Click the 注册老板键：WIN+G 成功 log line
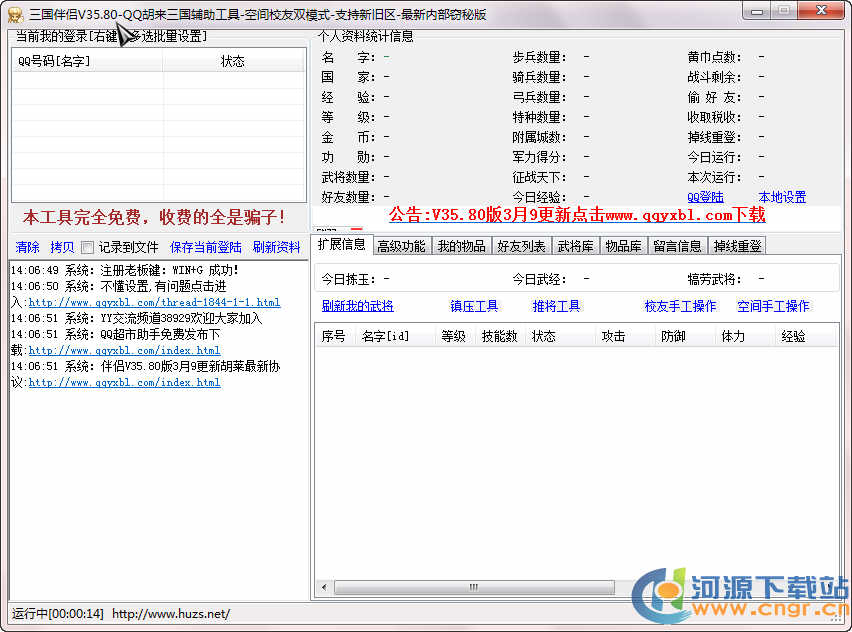This screenshot has width=852, height=632. pyautogui.click(x=124, y=271)
